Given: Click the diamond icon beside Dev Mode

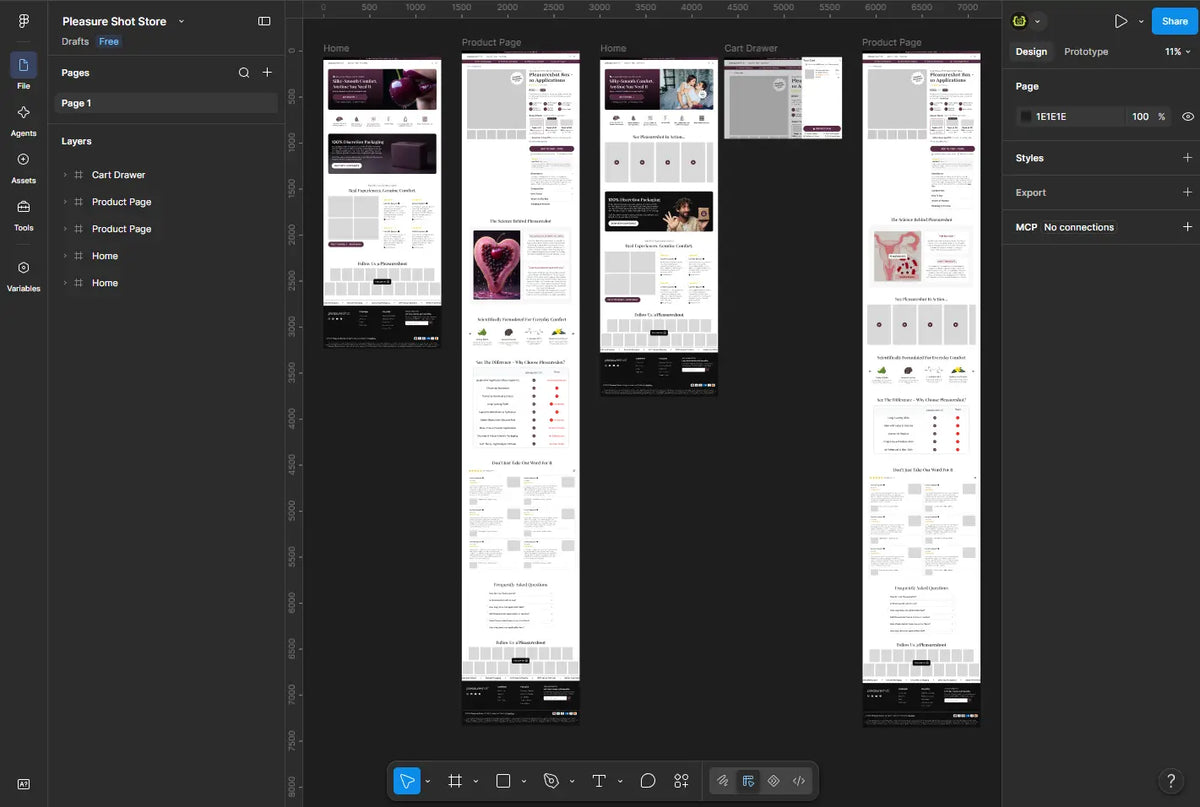Looking at the screenshot, I should point(773,781).
